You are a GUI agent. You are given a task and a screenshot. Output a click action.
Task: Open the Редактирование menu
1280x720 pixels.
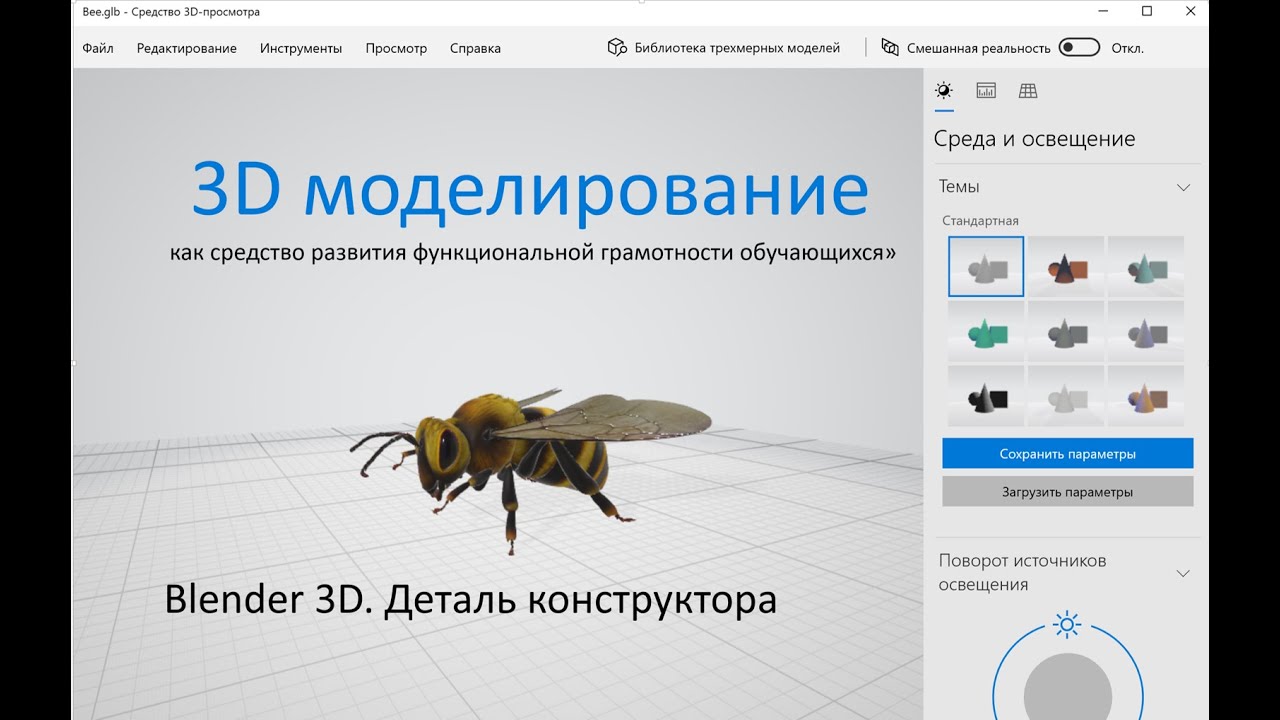coord(187,48)
